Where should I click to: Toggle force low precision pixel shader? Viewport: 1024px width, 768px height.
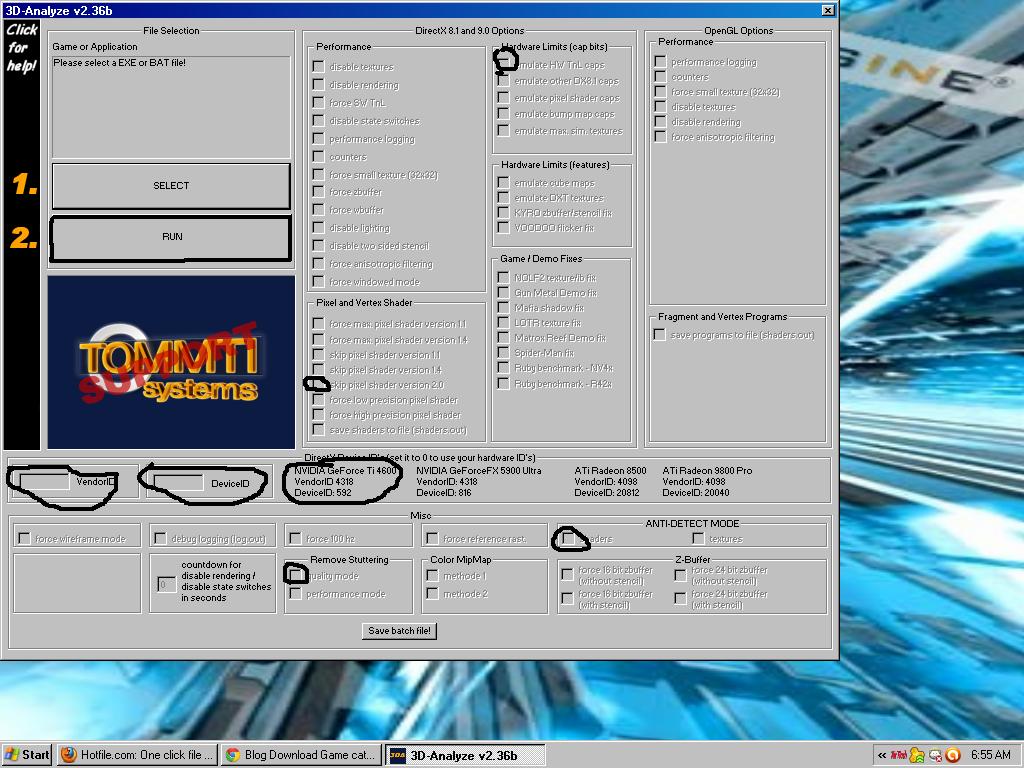click(x=319, y=400)
